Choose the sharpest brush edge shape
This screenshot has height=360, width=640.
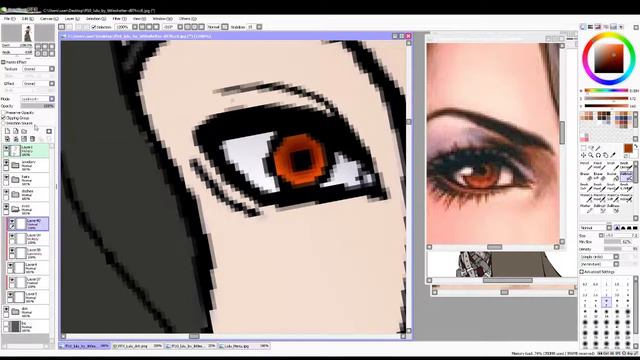pos(617,228)
